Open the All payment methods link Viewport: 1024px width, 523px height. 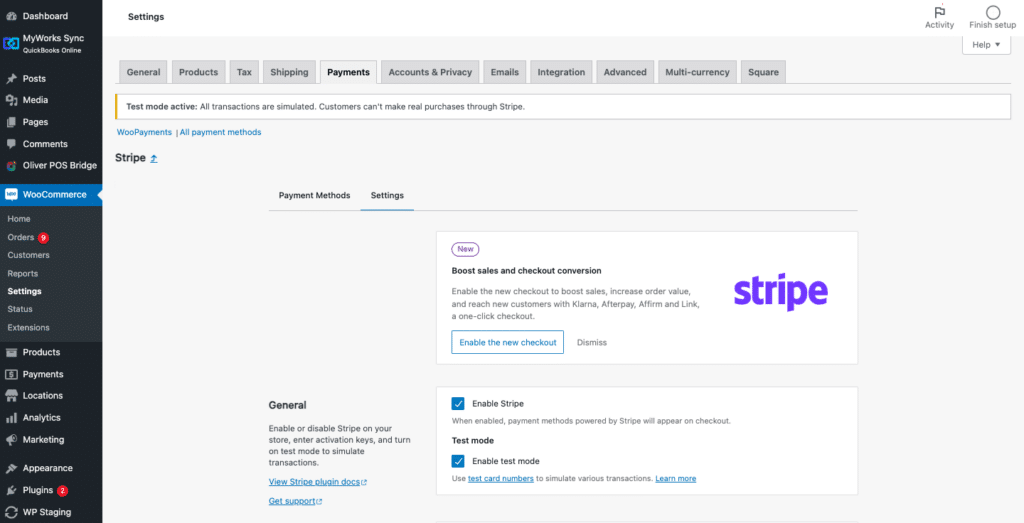(221, 132)
